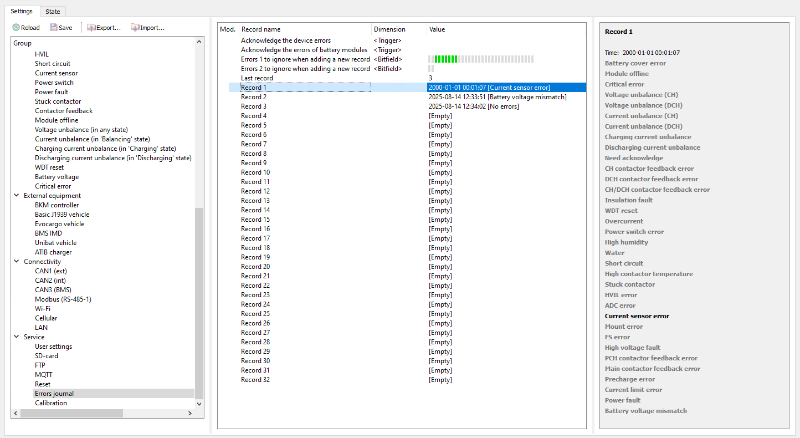The height and width of the screenshot is (438, 800).
Task: Open Wi-Fi connectivity settings
Action: (42, 309)
